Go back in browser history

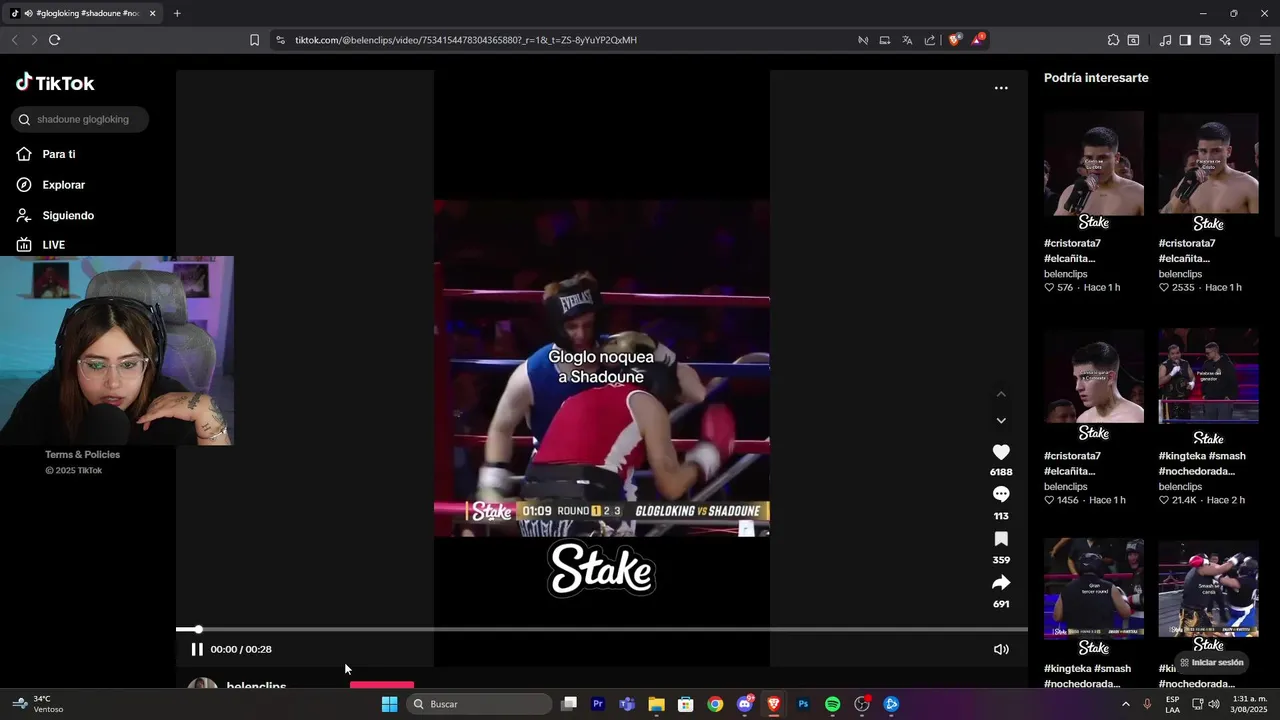pyautogui.click(x=14, y=40)
